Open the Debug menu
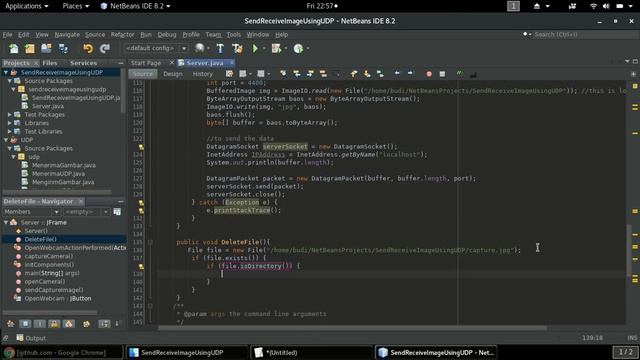640x360 pixels. pyautogui.click(x=167, y=35)
